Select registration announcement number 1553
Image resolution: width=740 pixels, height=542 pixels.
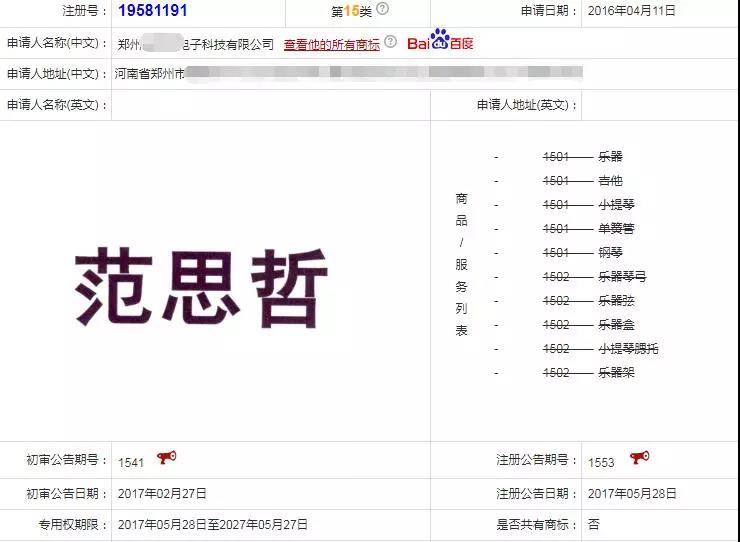[601, 463]
